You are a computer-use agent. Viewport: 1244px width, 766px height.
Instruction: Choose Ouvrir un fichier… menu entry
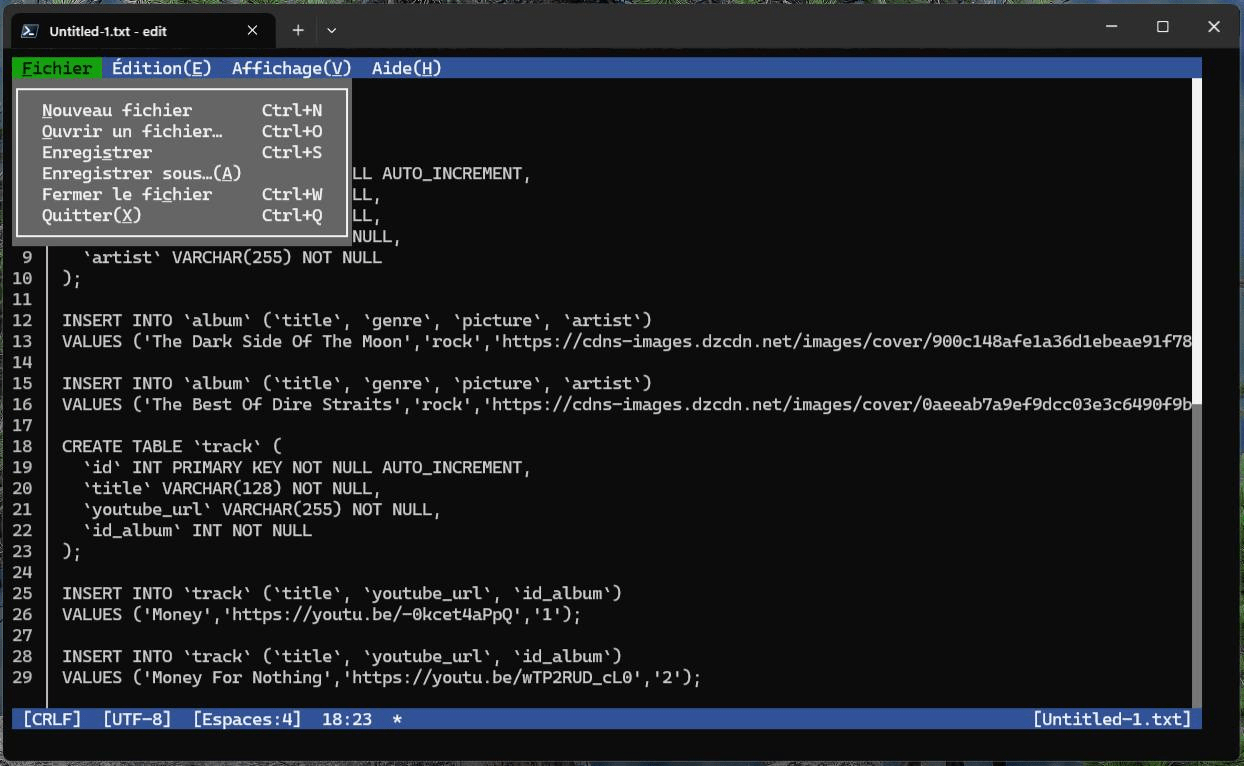point(132,131)
